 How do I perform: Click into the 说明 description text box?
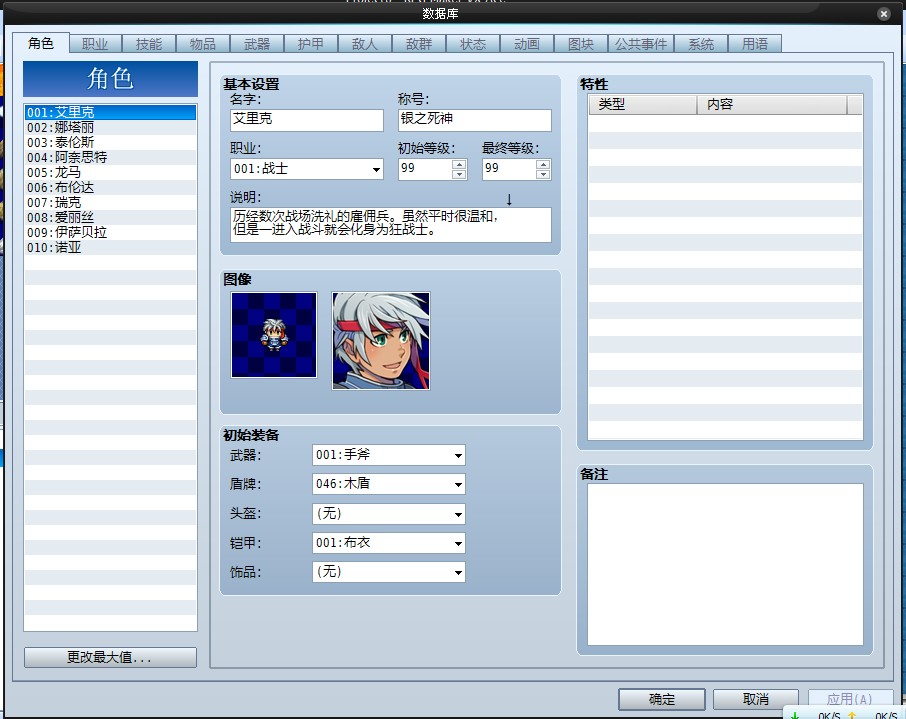[x=391, y=225]
